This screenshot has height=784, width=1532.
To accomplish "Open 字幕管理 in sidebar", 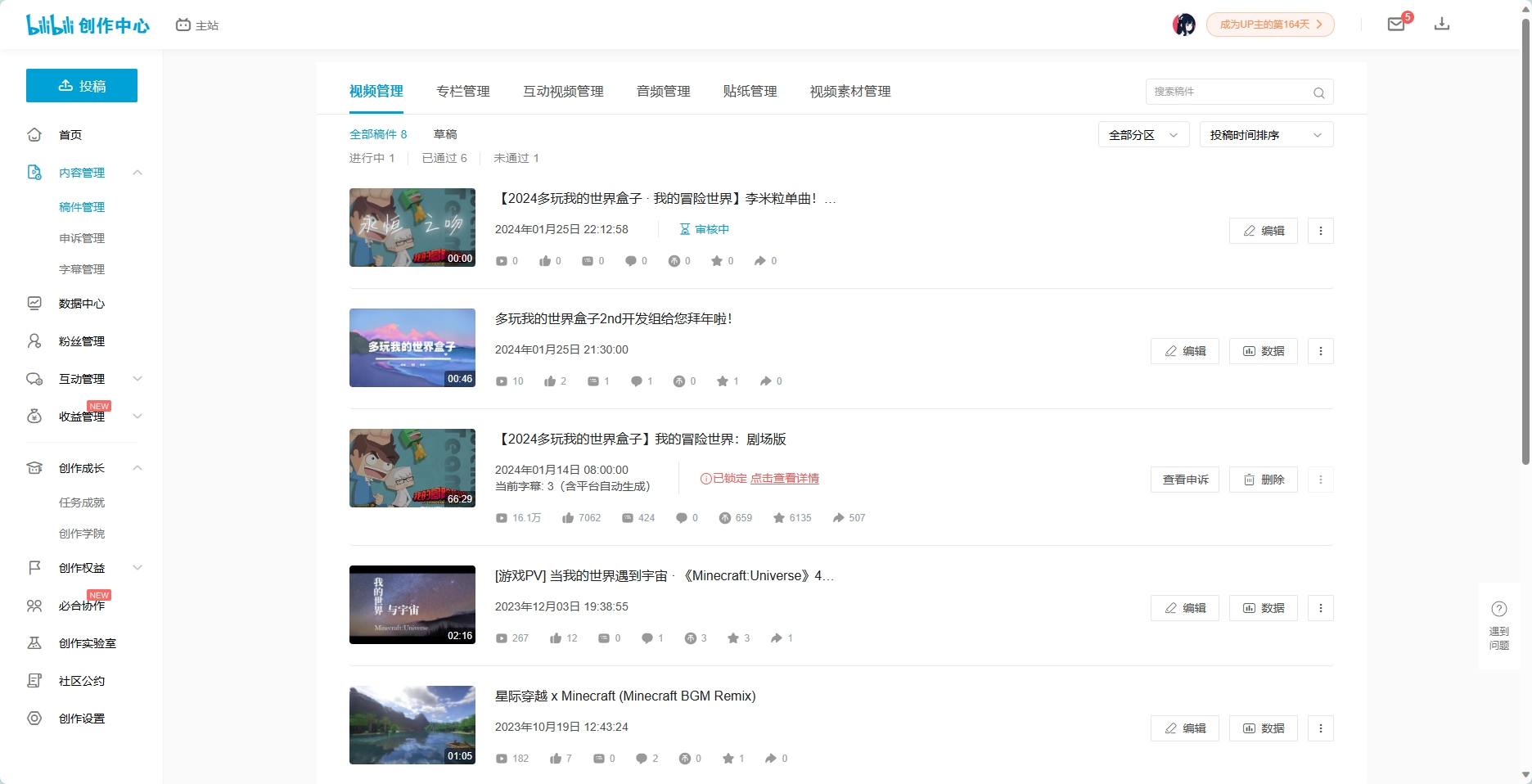I will [82, 269].
